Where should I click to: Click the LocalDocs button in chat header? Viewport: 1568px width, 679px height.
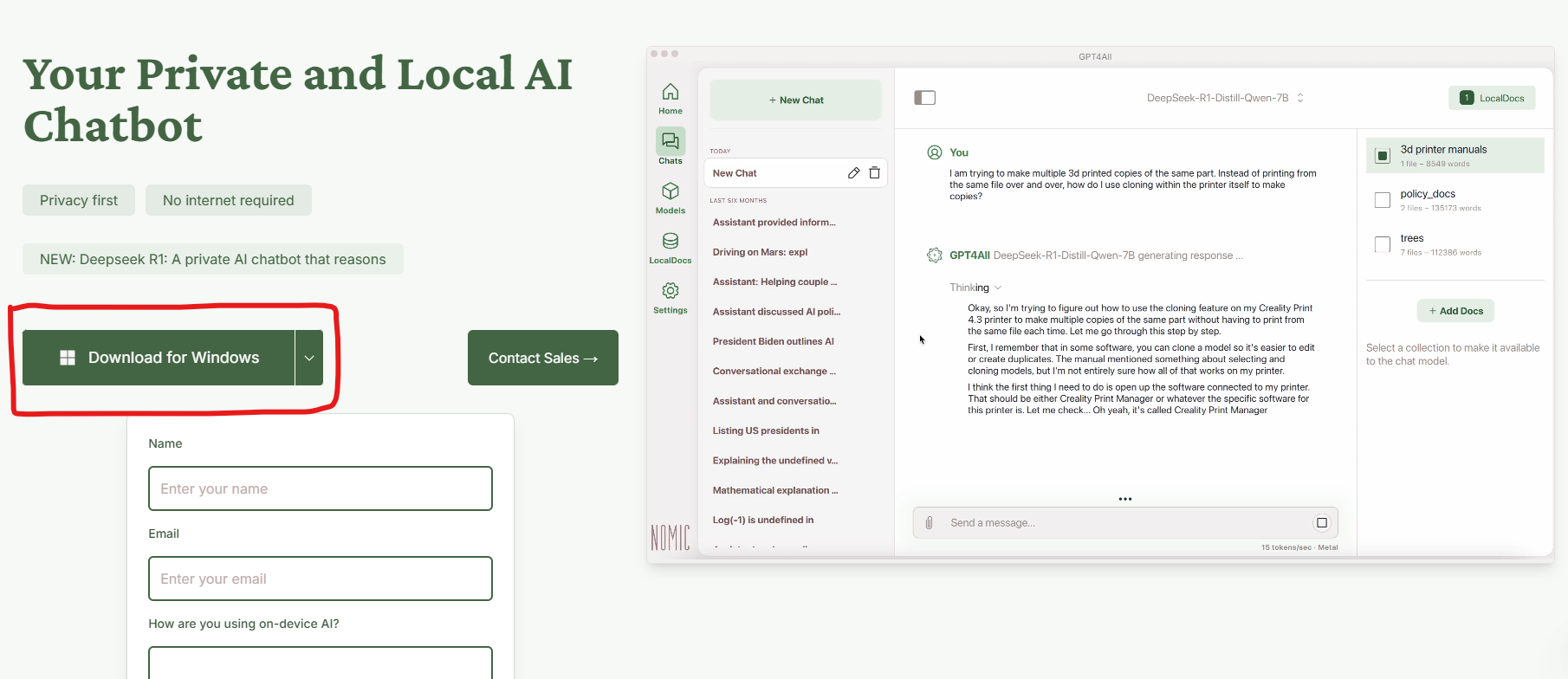coord(1492,98)
